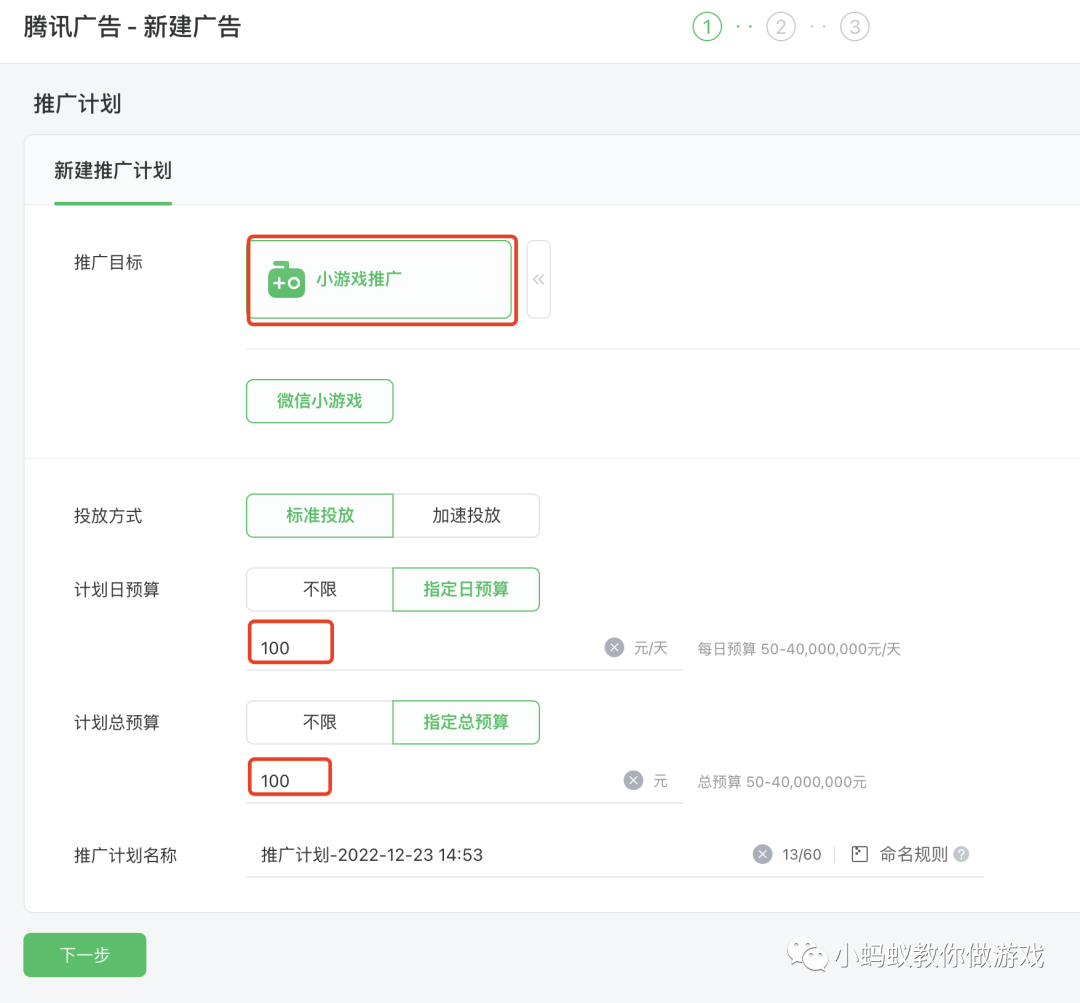The width and height of the screenshot is (1080, 1003).
Task: Set total budget to 不限
Action: [320, 722]
